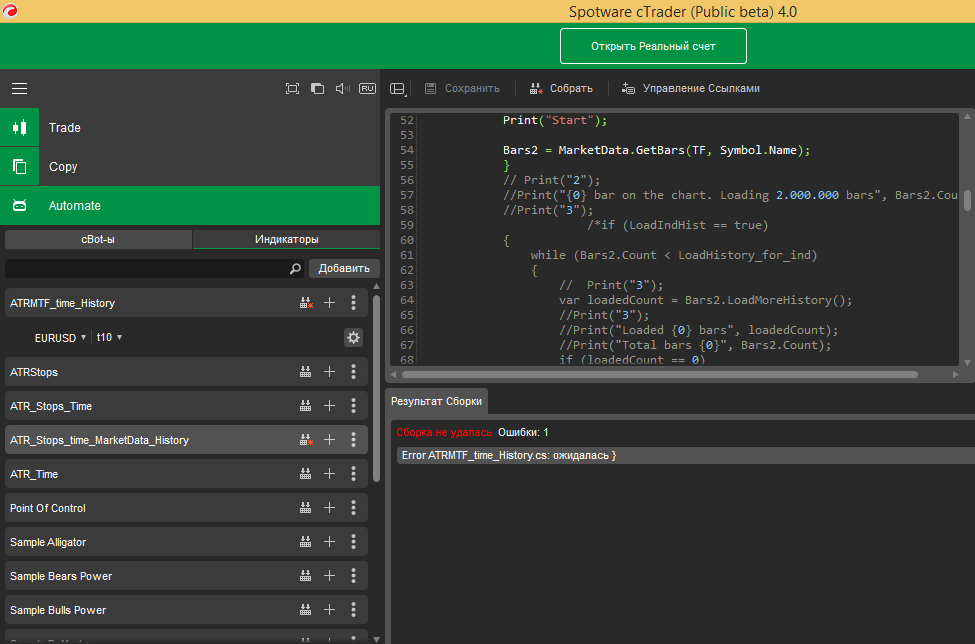Select ATRMTF_time_History in indicator list
Viewport: 975px width, 644px height.
(x=187, y=303)
